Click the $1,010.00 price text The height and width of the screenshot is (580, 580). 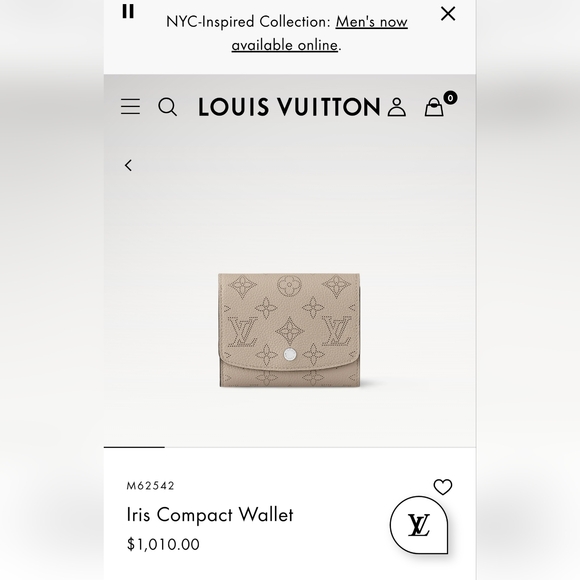(x=163, y=544)
